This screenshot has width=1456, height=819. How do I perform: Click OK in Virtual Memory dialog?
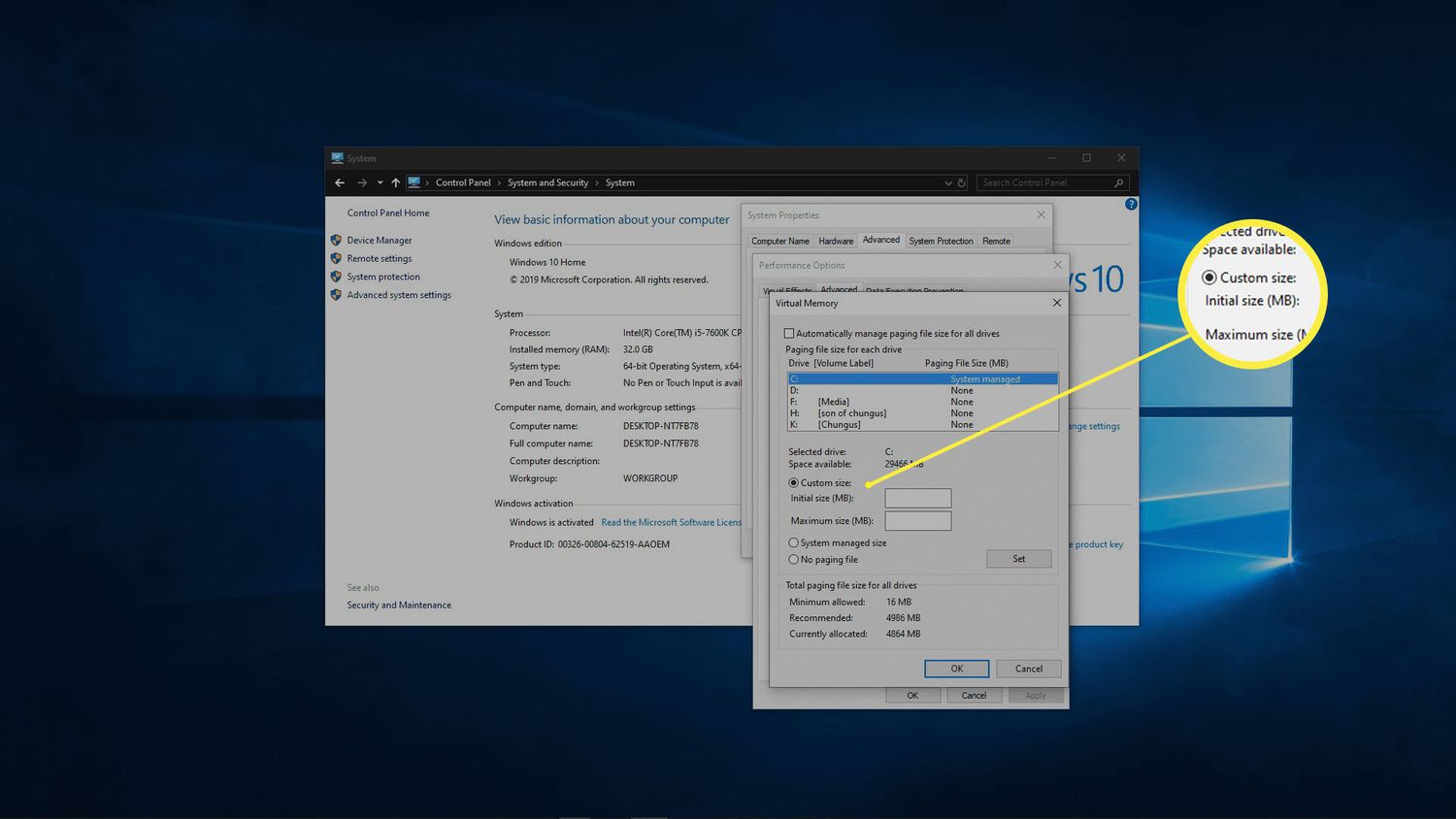click(956, 669)
